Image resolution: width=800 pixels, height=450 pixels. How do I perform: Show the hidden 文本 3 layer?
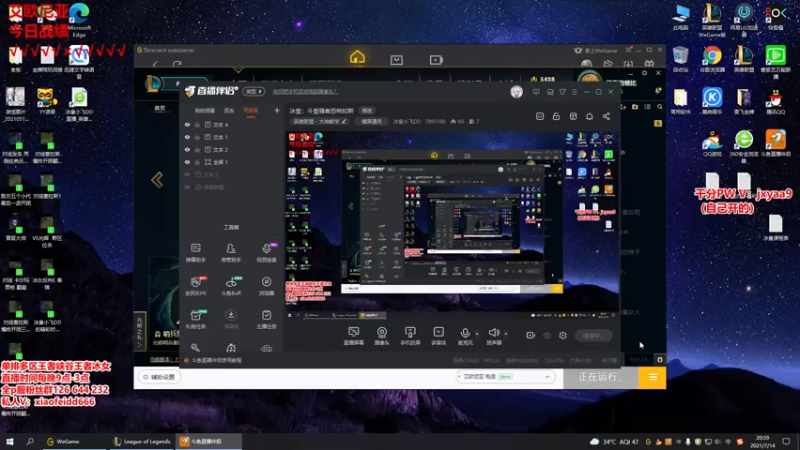(x=187, y=174)
